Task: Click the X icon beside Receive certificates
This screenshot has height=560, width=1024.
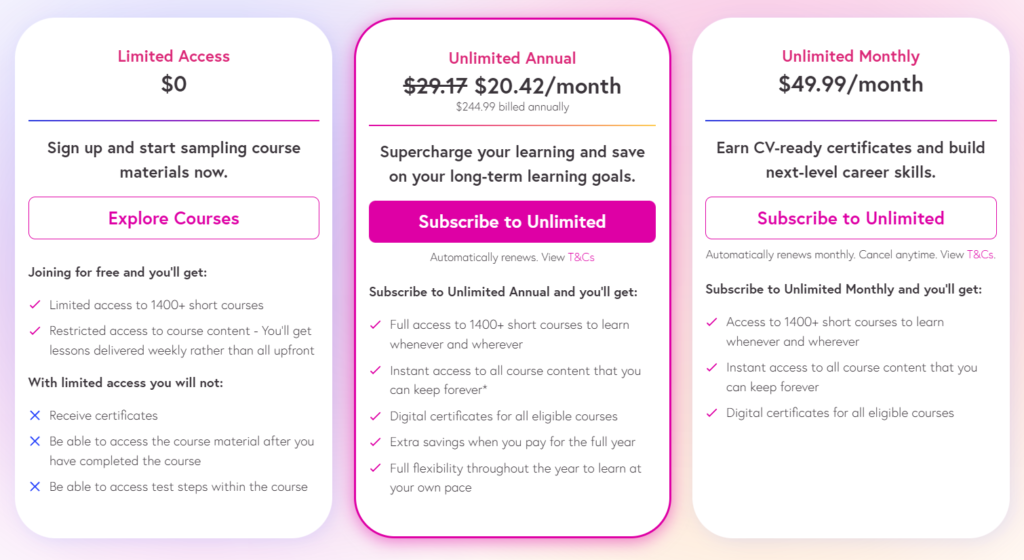Action: pyautogui.click(x=35, y=415)
